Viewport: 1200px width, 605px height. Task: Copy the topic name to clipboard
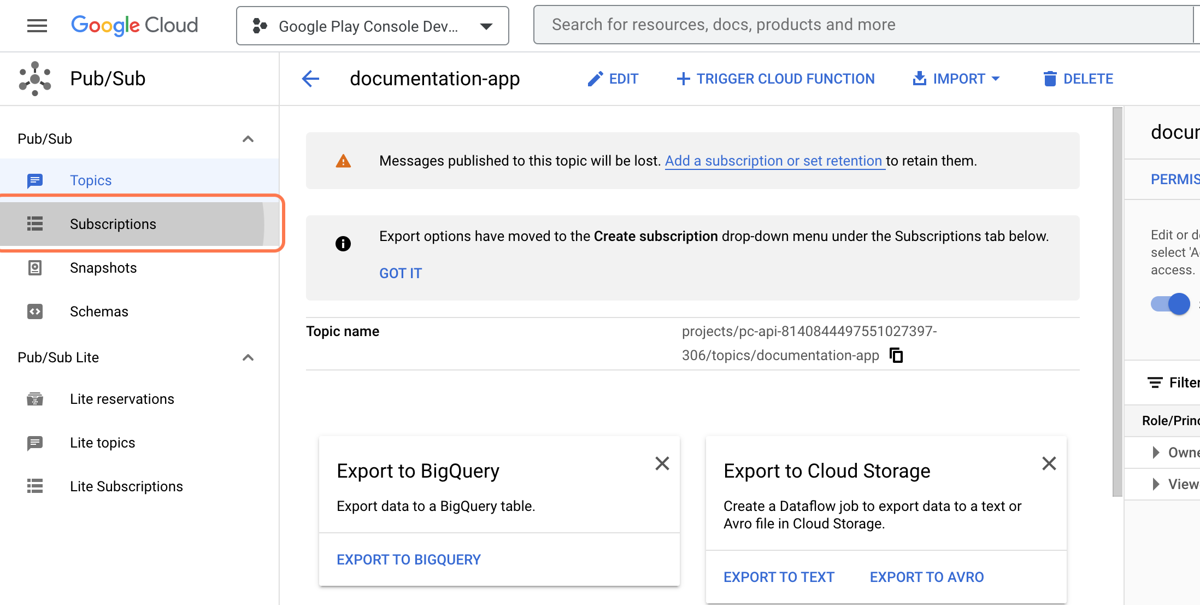tap(896, 355)
